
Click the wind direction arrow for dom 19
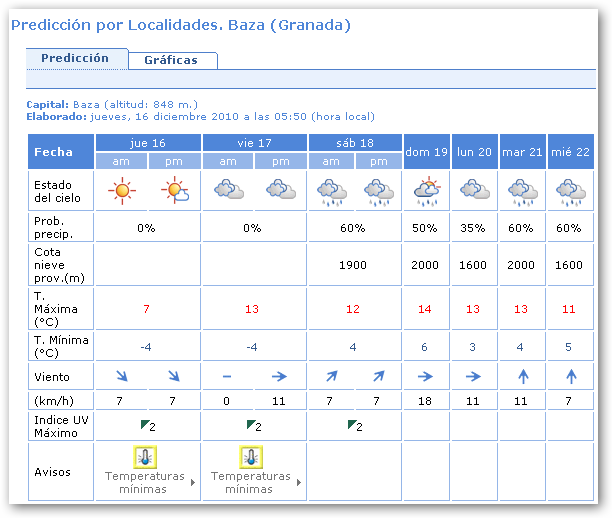[425, 377]
